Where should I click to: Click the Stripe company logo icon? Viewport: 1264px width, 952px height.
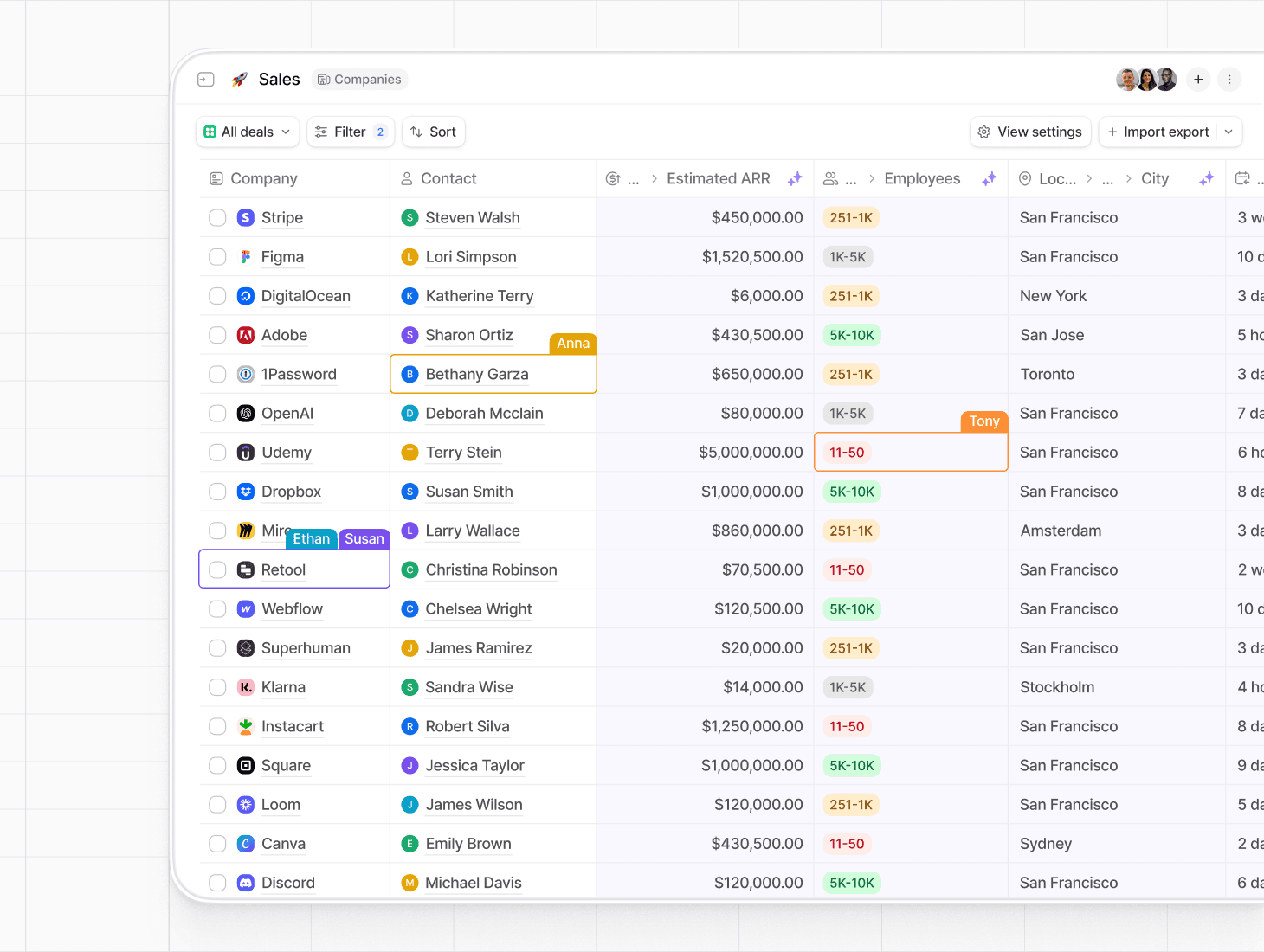click(246, 218)
